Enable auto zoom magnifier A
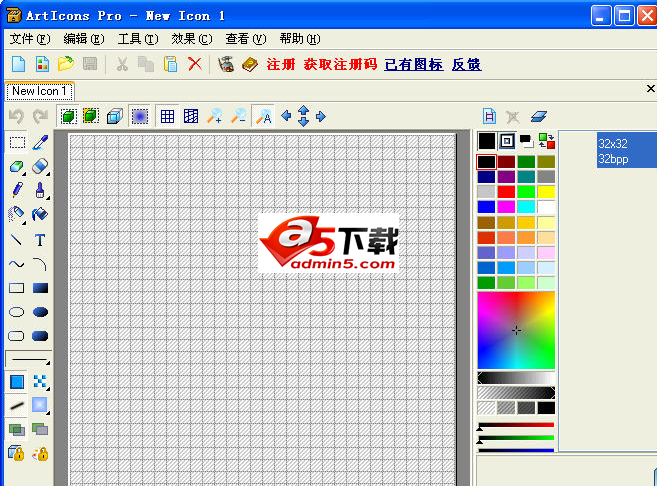 click(264, 116)
